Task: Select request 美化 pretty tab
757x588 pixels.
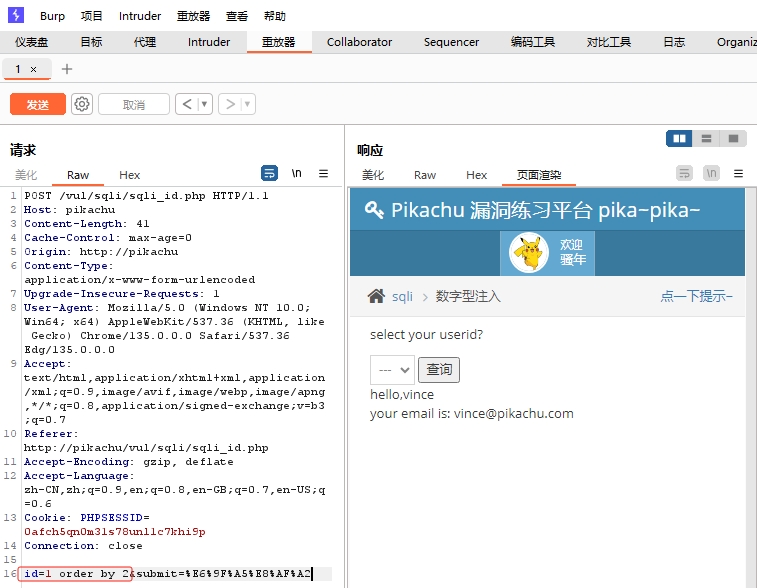Action: coord(26,175)
